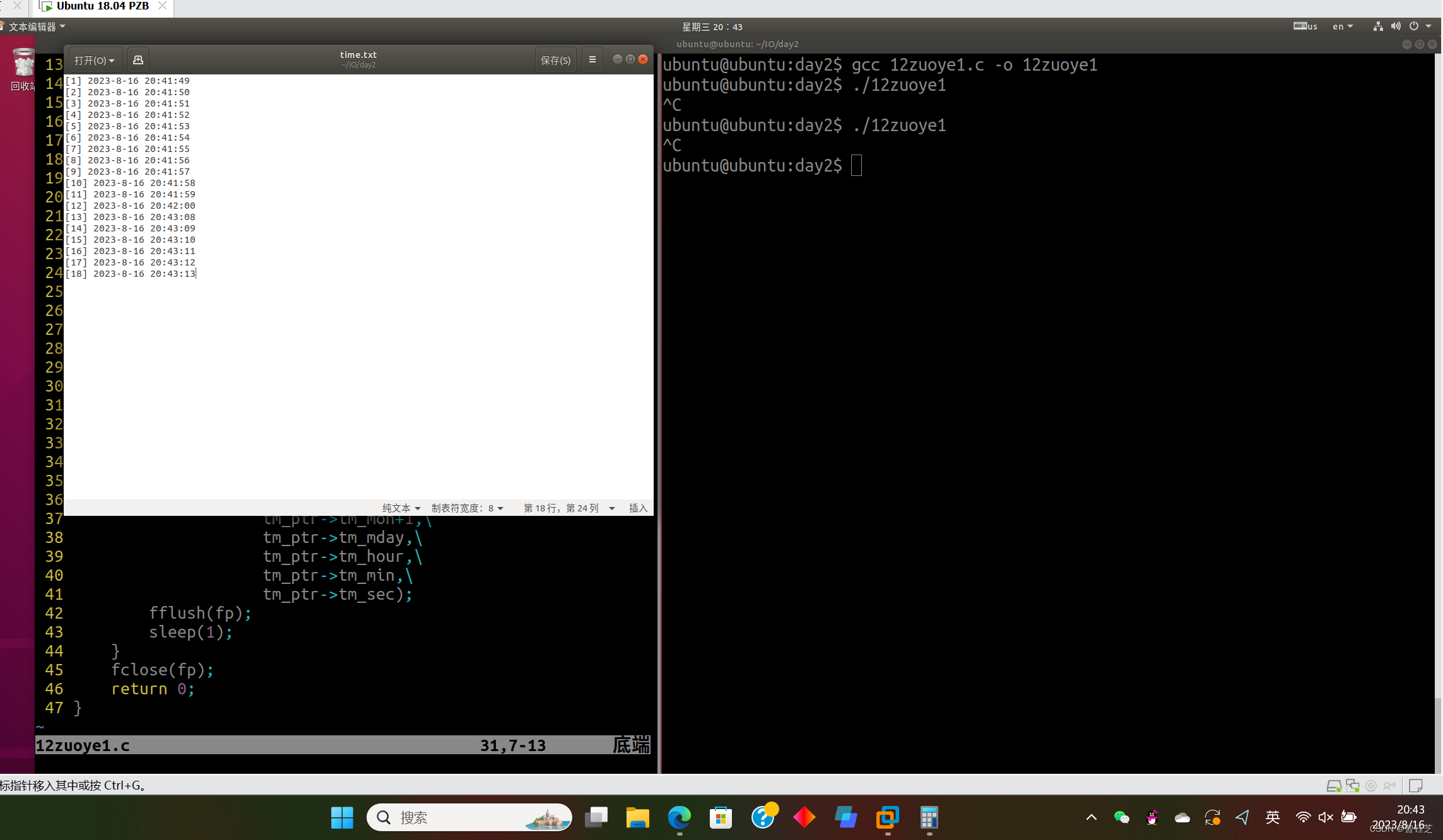Image resolution: width=1443 pixels, height=840 pixels.
Task: Switch to the Ubuntu 18.04 PZB tab
Action: tap(102, 6)
